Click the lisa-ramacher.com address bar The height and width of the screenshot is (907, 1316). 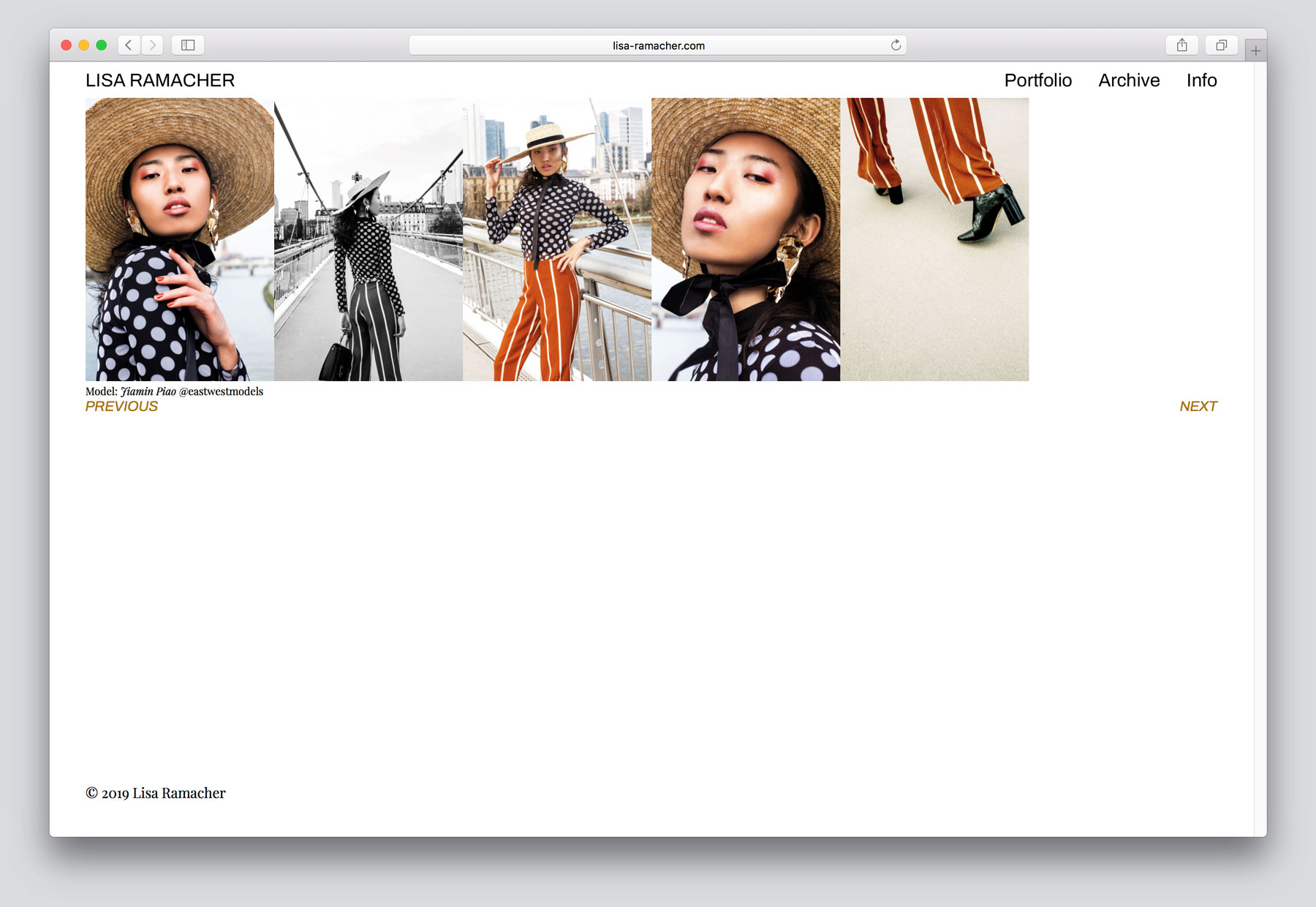point(658,45)
